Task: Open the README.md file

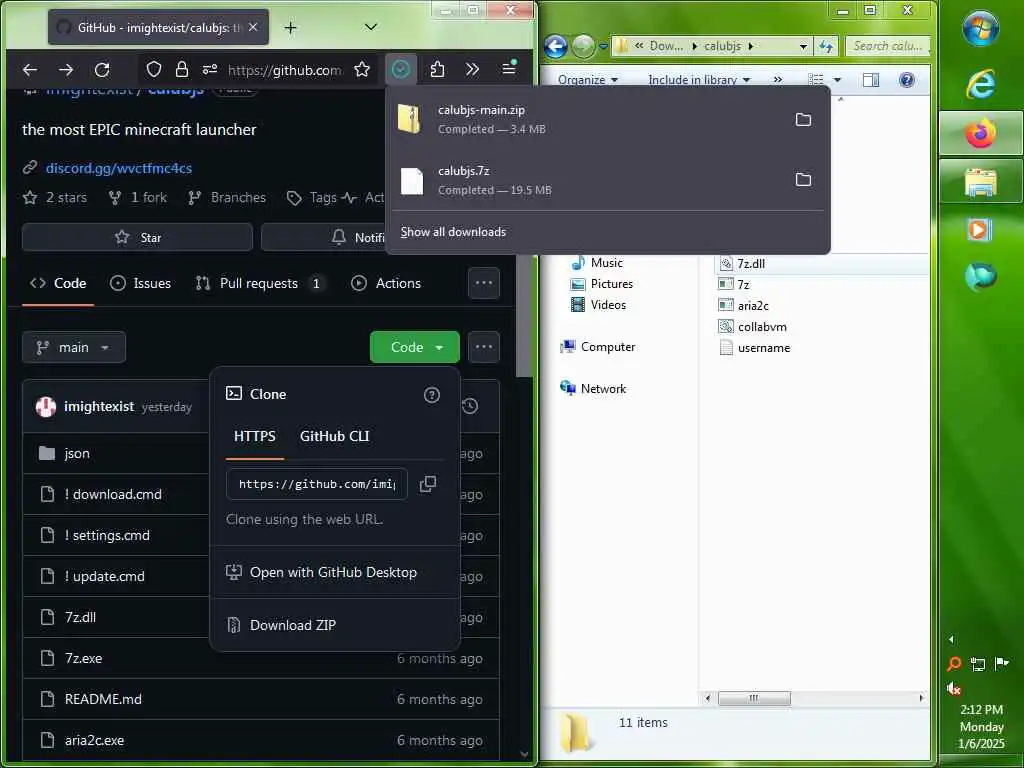Action: 103,699
